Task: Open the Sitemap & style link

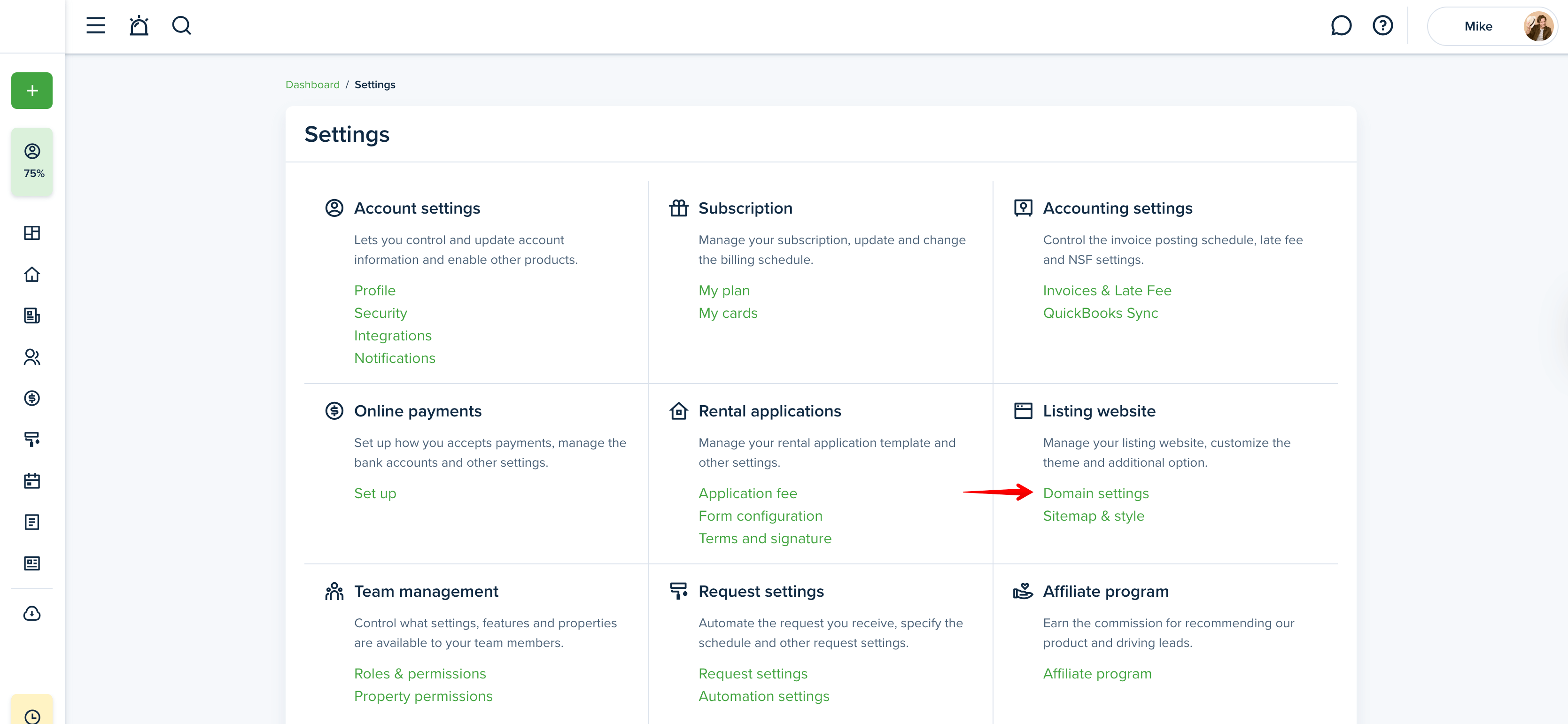Action: coord(1093,516)
